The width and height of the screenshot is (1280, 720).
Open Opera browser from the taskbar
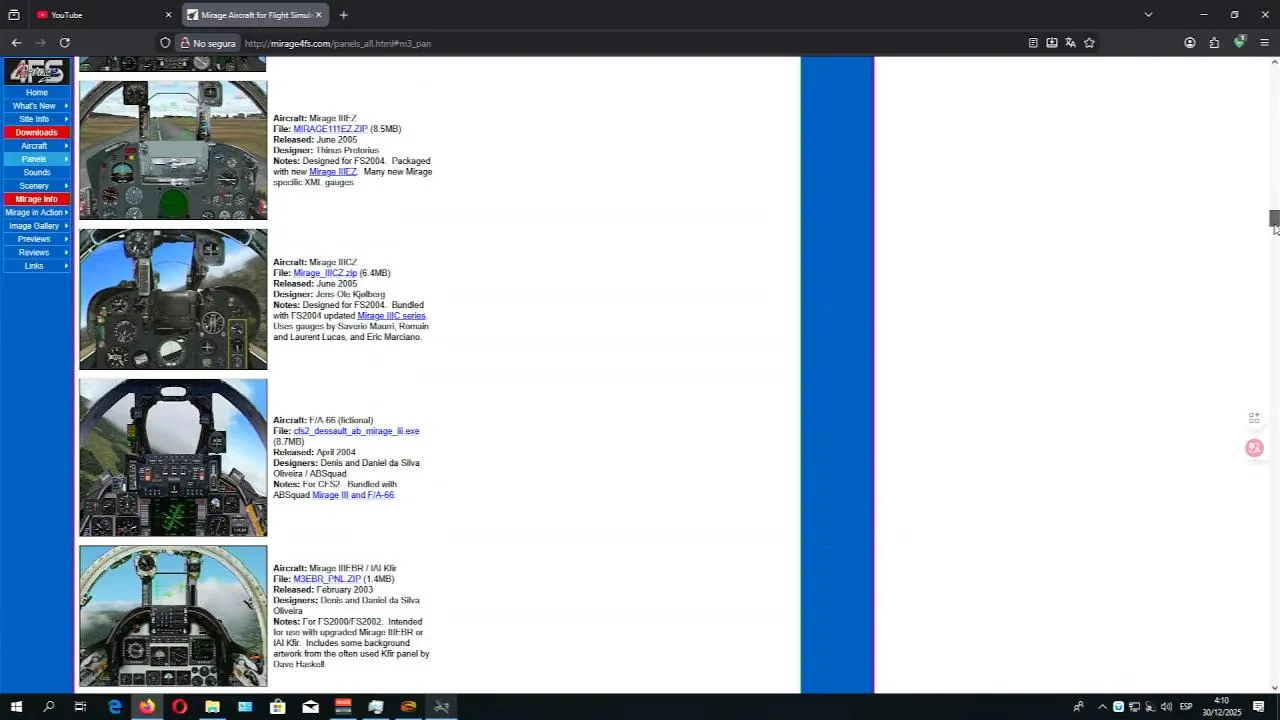[179, 707]
